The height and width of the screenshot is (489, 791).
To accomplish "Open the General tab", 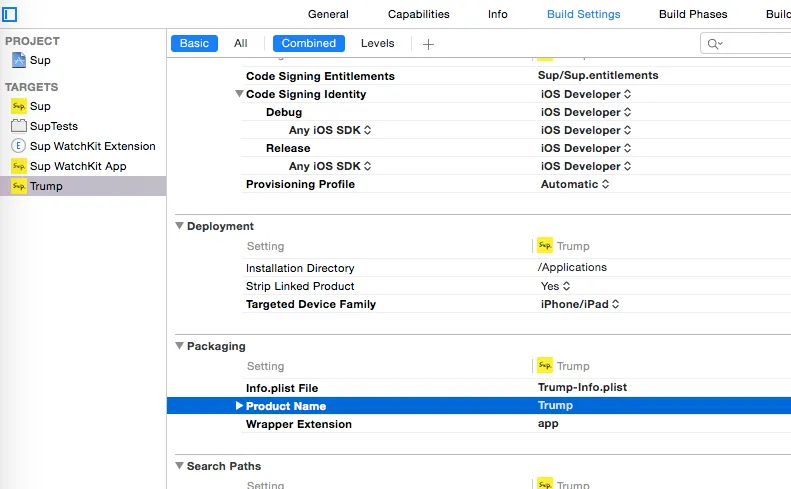I will (328, 14).
